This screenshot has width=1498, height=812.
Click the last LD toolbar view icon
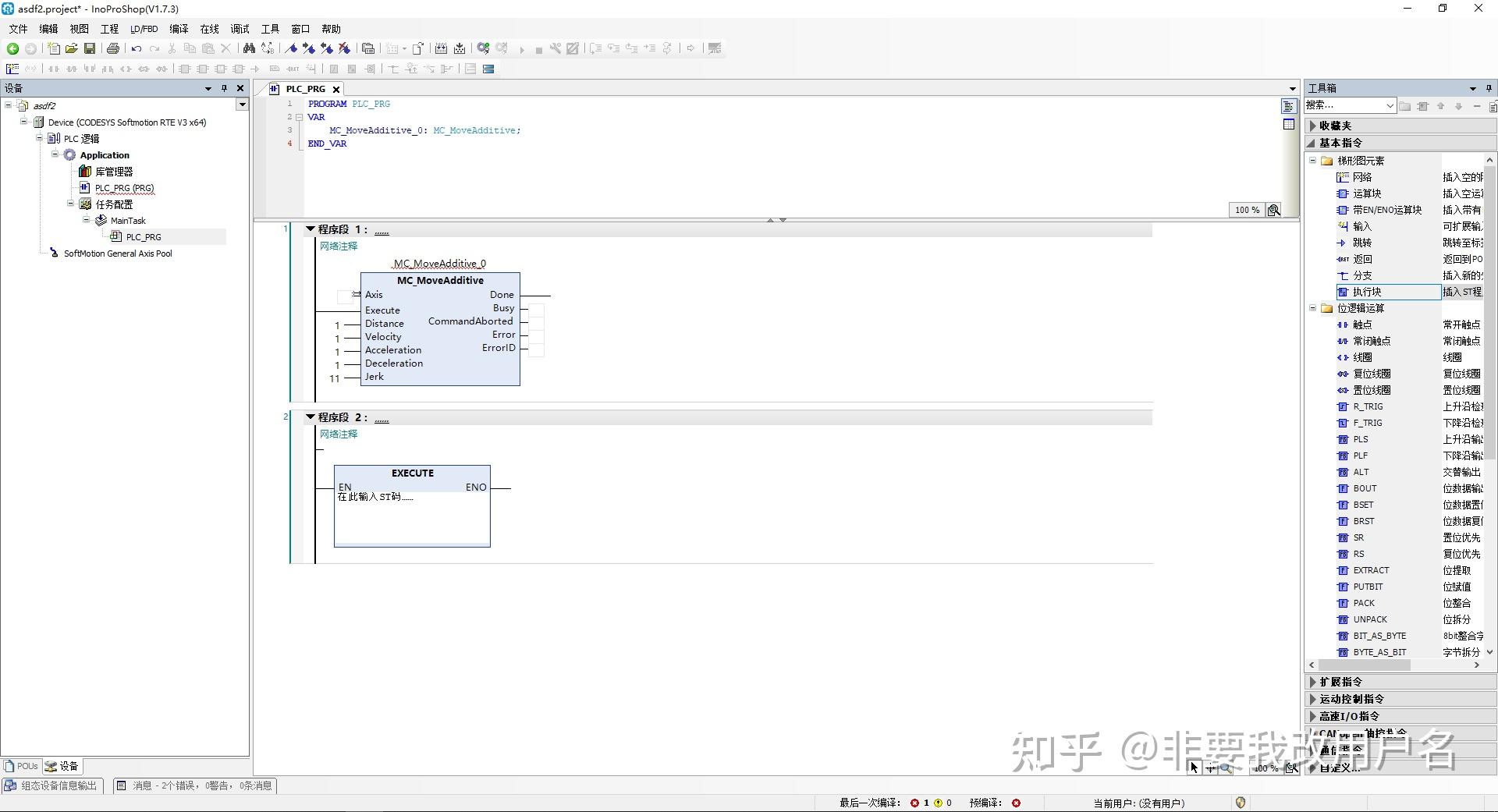pyautogui.click(x=488, y=69)
